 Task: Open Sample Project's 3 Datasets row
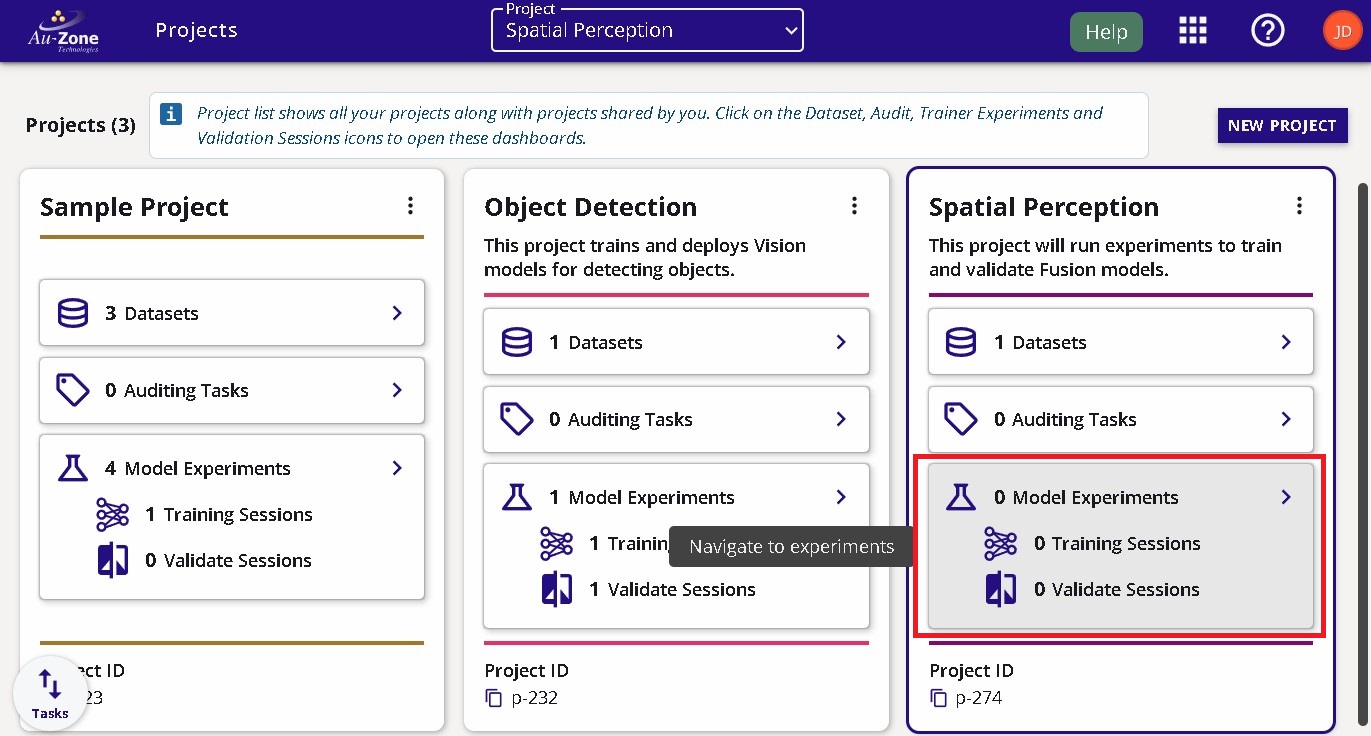click(x=232, y=313)
